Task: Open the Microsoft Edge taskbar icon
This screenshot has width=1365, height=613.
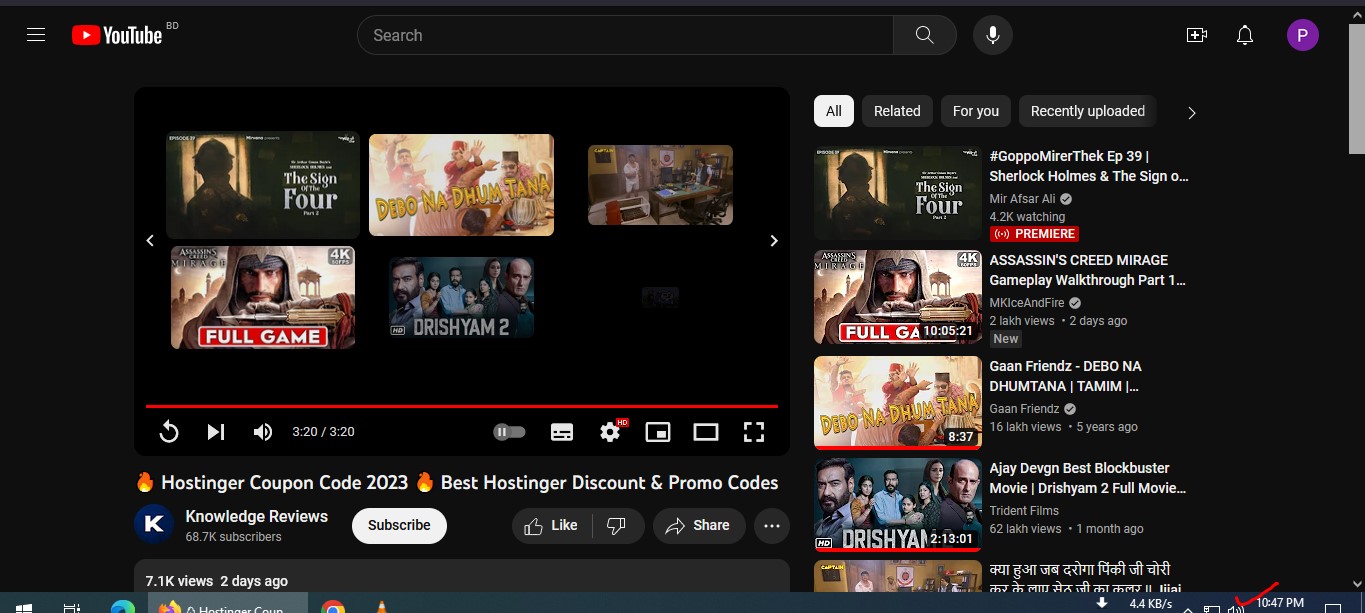Action: [x=122, y=606]
